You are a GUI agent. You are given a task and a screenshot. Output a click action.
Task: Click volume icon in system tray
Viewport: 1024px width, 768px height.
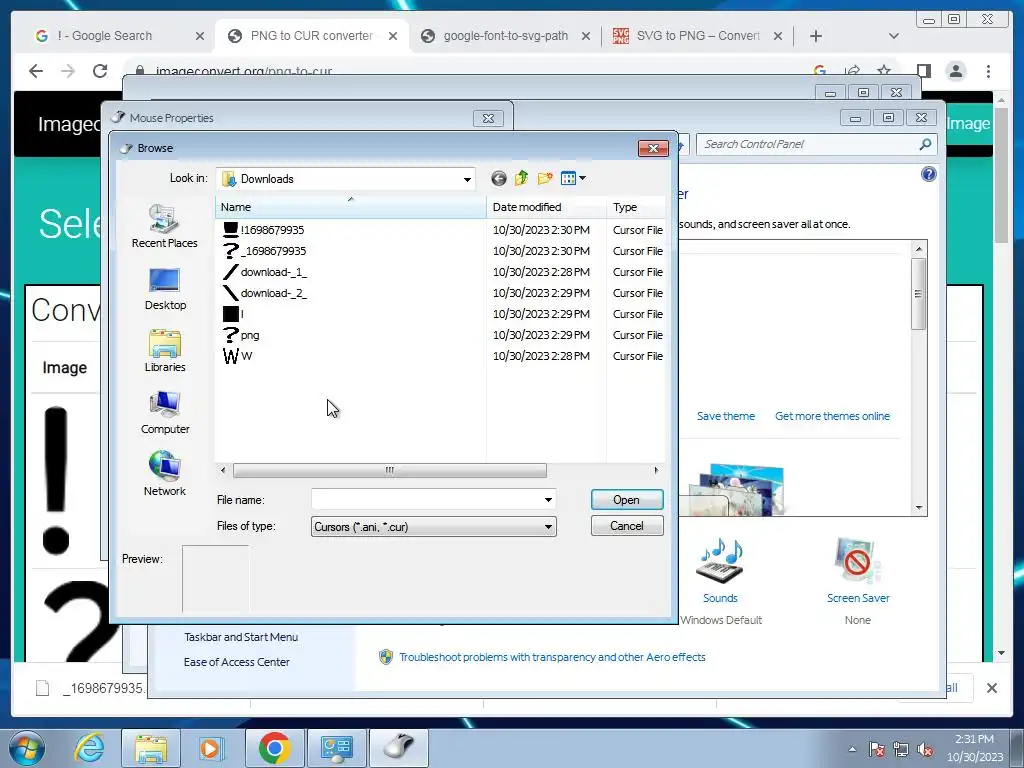click(x=924, y=750)
